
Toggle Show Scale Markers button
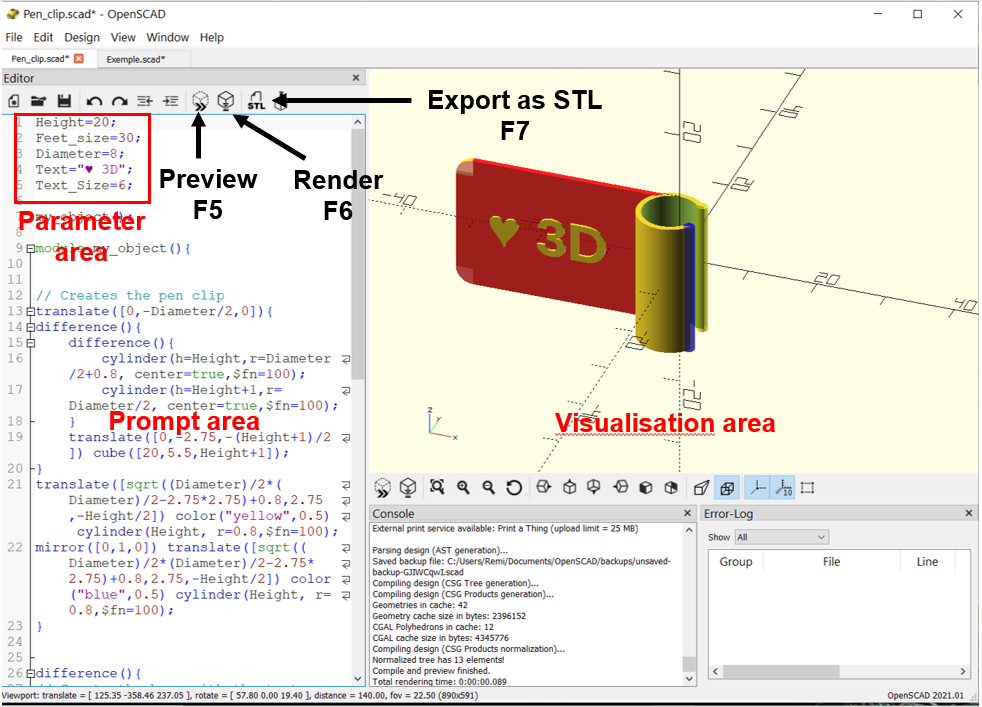(783, 488)
